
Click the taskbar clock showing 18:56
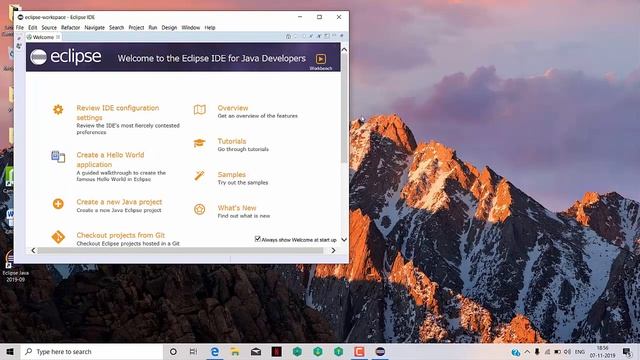(x=602, y=351)
